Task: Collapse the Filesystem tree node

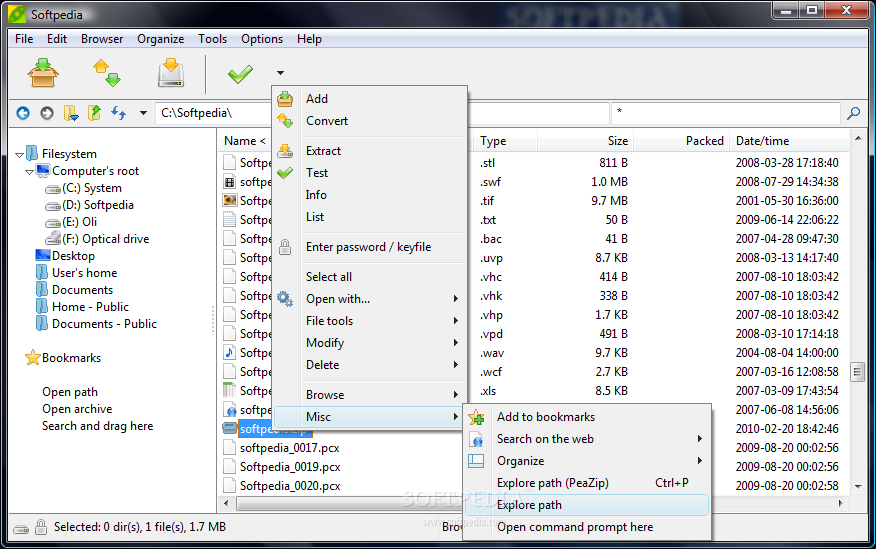Action: pos(20,155)
